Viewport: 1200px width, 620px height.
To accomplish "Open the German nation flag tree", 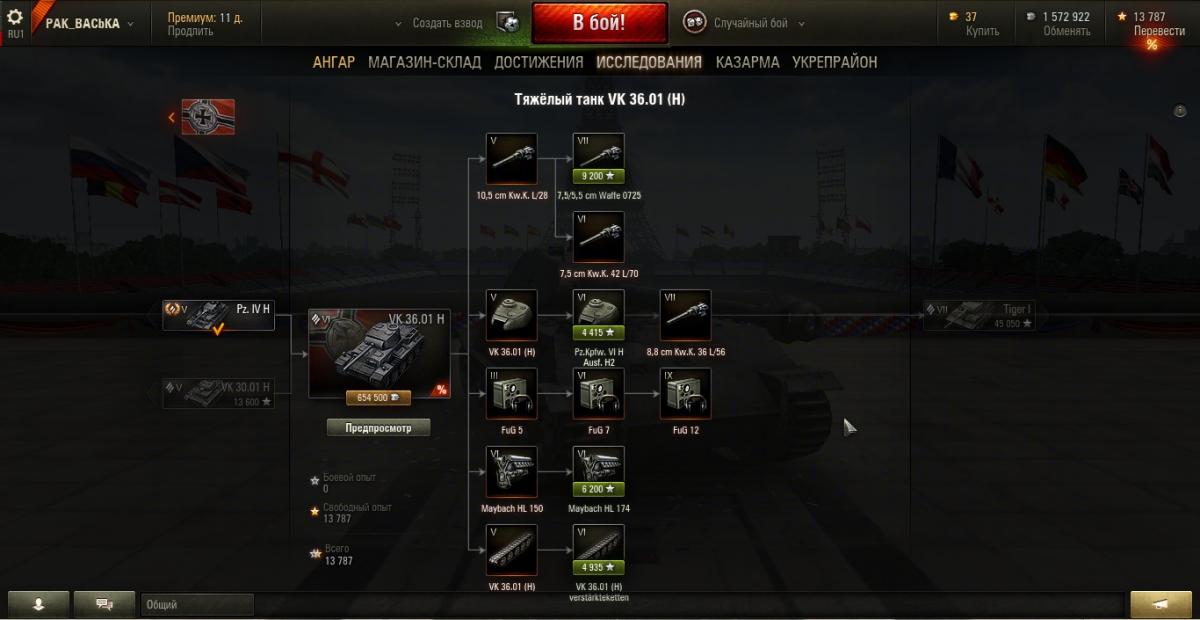I will point(208,117).
